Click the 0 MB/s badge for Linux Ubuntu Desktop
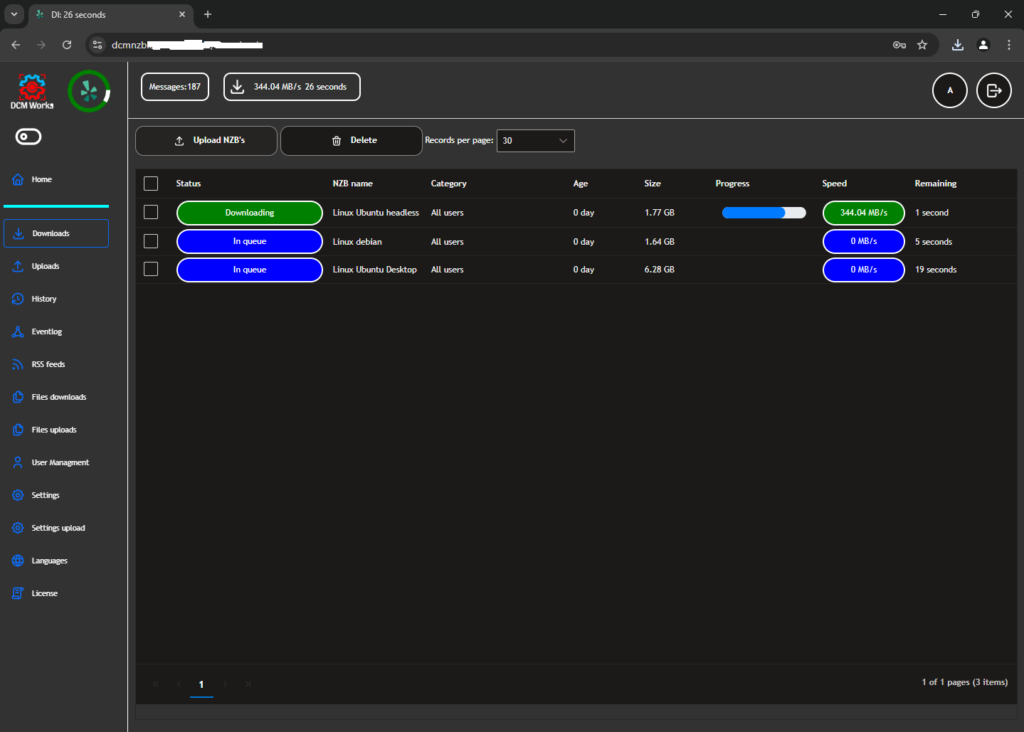 (863, 270)
